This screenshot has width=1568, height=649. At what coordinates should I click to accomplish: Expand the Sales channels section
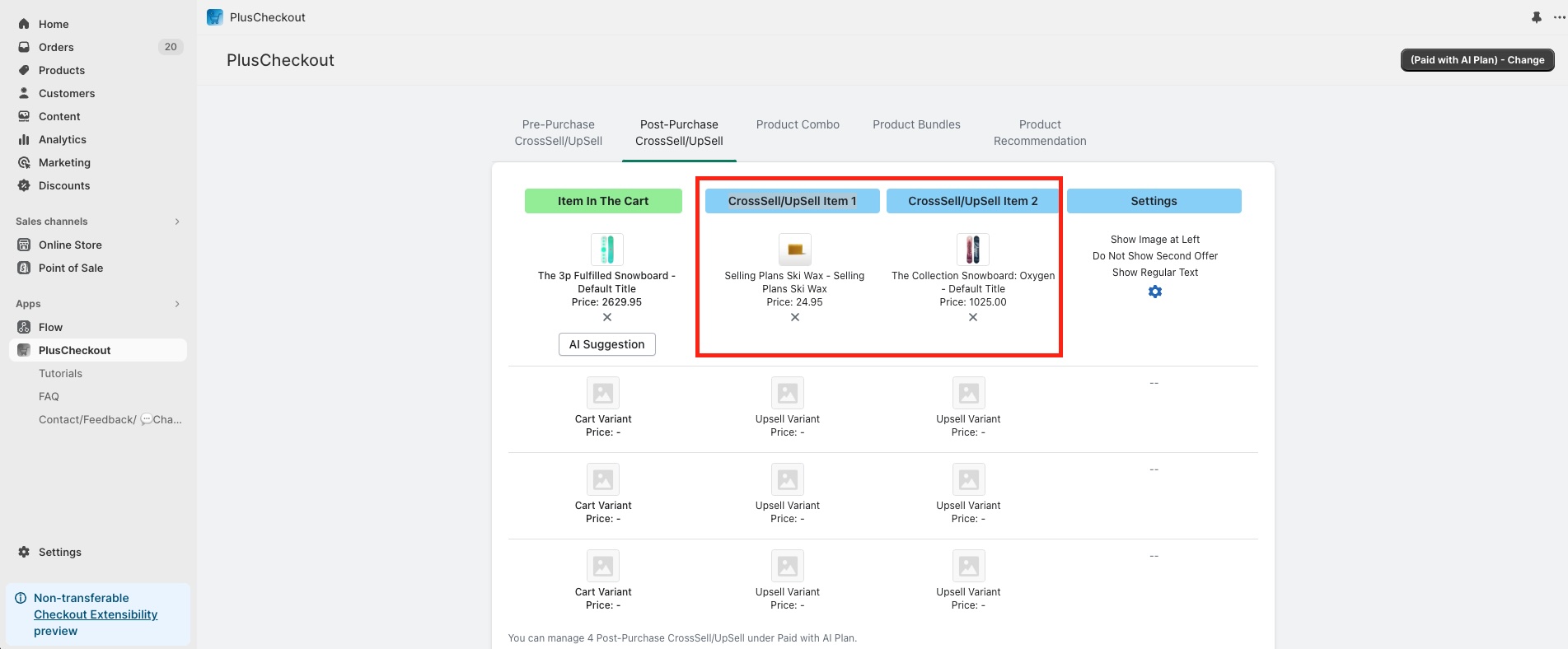(177, 222)
